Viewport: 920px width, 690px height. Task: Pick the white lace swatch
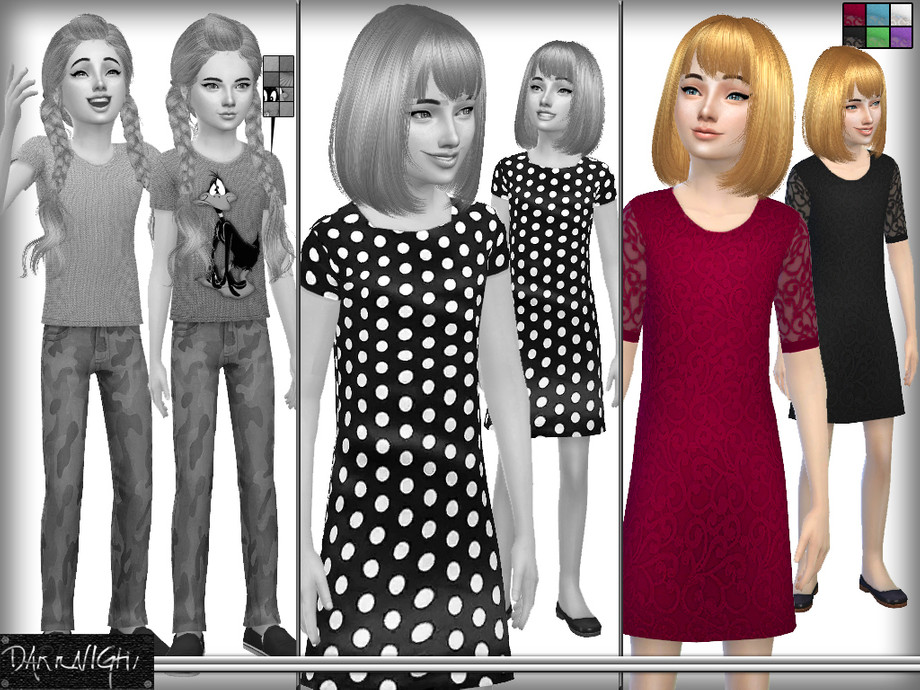(x=902, y=15)
